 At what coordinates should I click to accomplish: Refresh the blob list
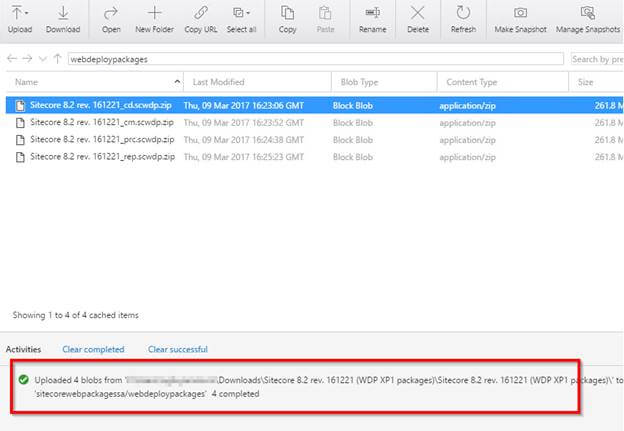[463, 19]
